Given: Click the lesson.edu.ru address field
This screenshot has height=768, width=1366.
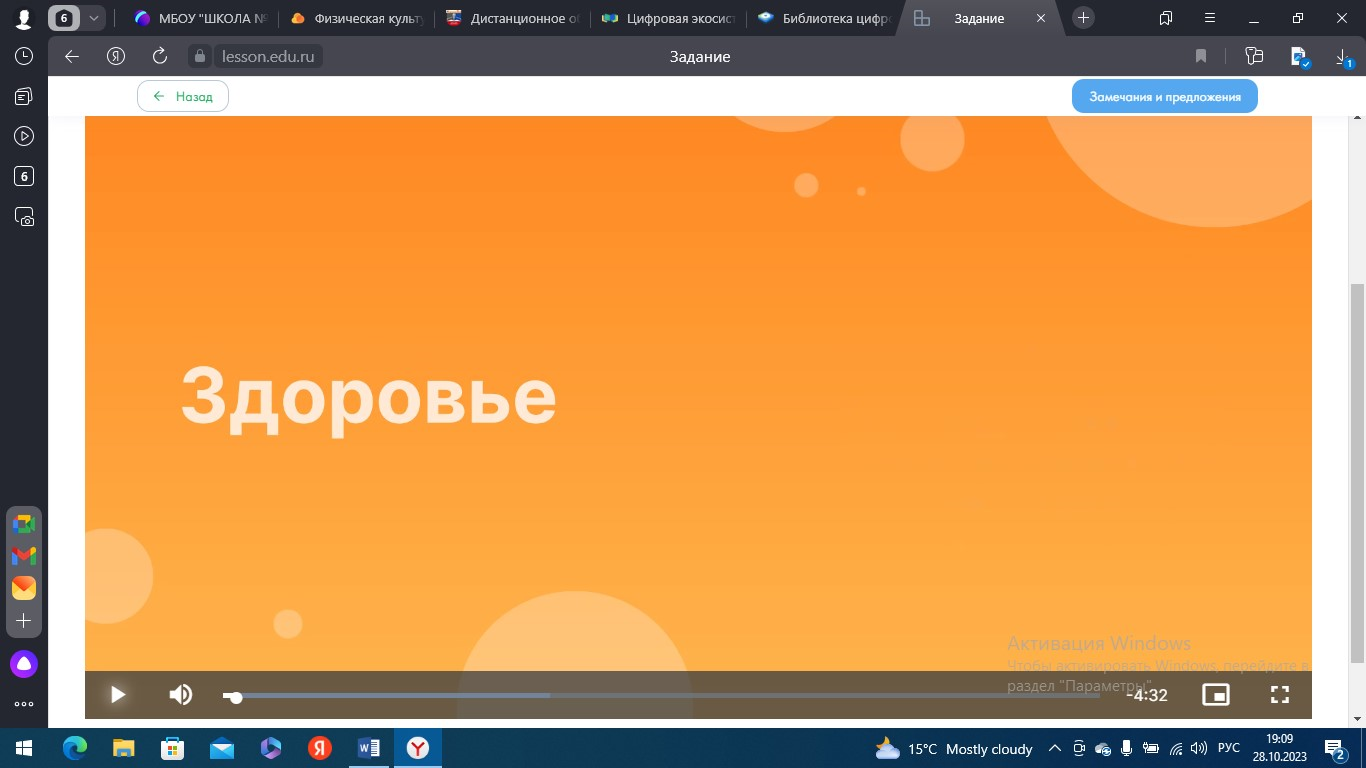Looking at the screenshot, I should tap(267, 57).
